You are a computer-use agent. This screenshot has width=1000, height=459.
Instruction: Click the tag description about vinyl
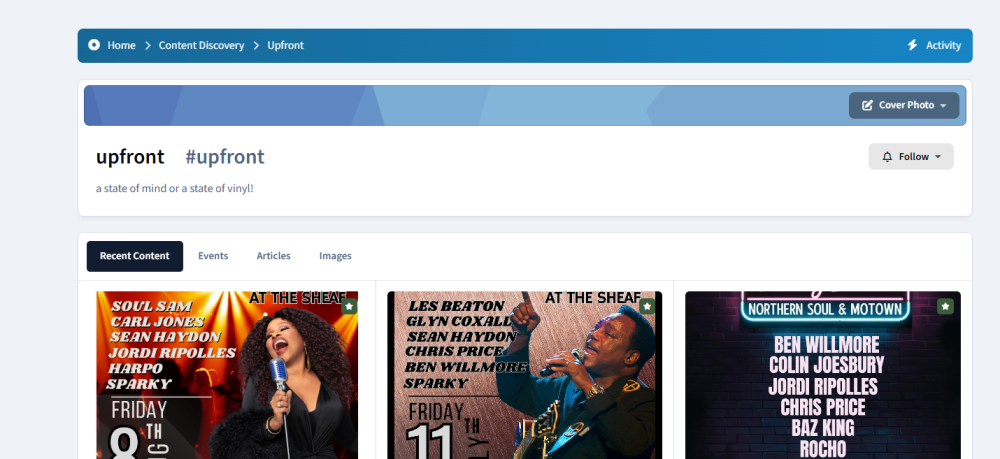click(175, 189)
